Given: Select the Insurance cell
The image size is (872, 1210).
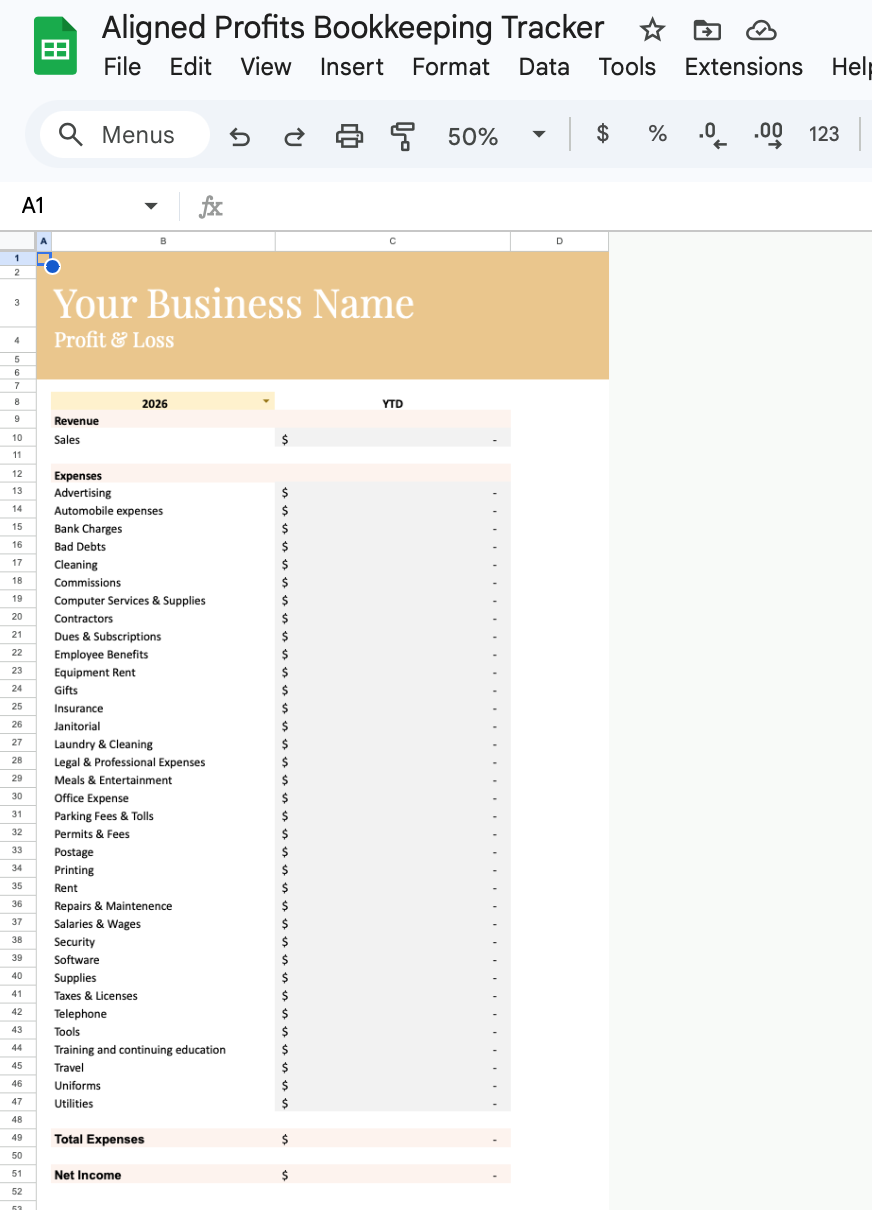Looking at the screenshot, I should (x=163, y=709).
